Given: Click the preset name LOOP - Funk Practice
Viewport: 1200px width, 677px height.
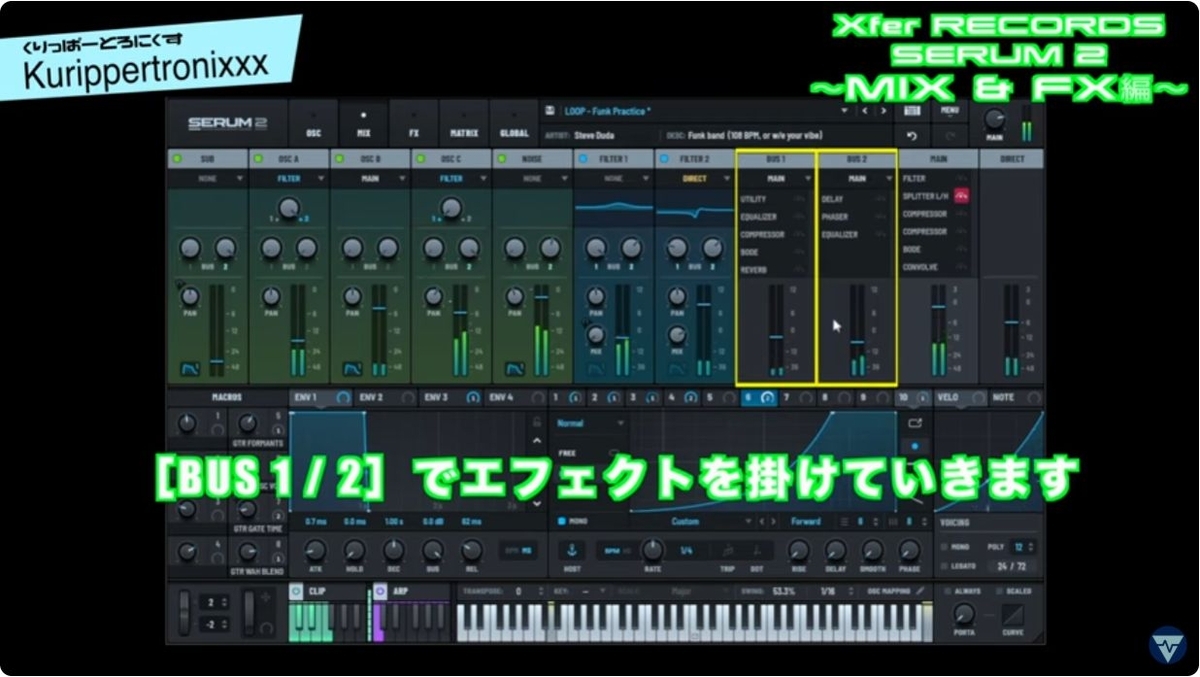Looking at the screenshot, I should pos(608,112).
